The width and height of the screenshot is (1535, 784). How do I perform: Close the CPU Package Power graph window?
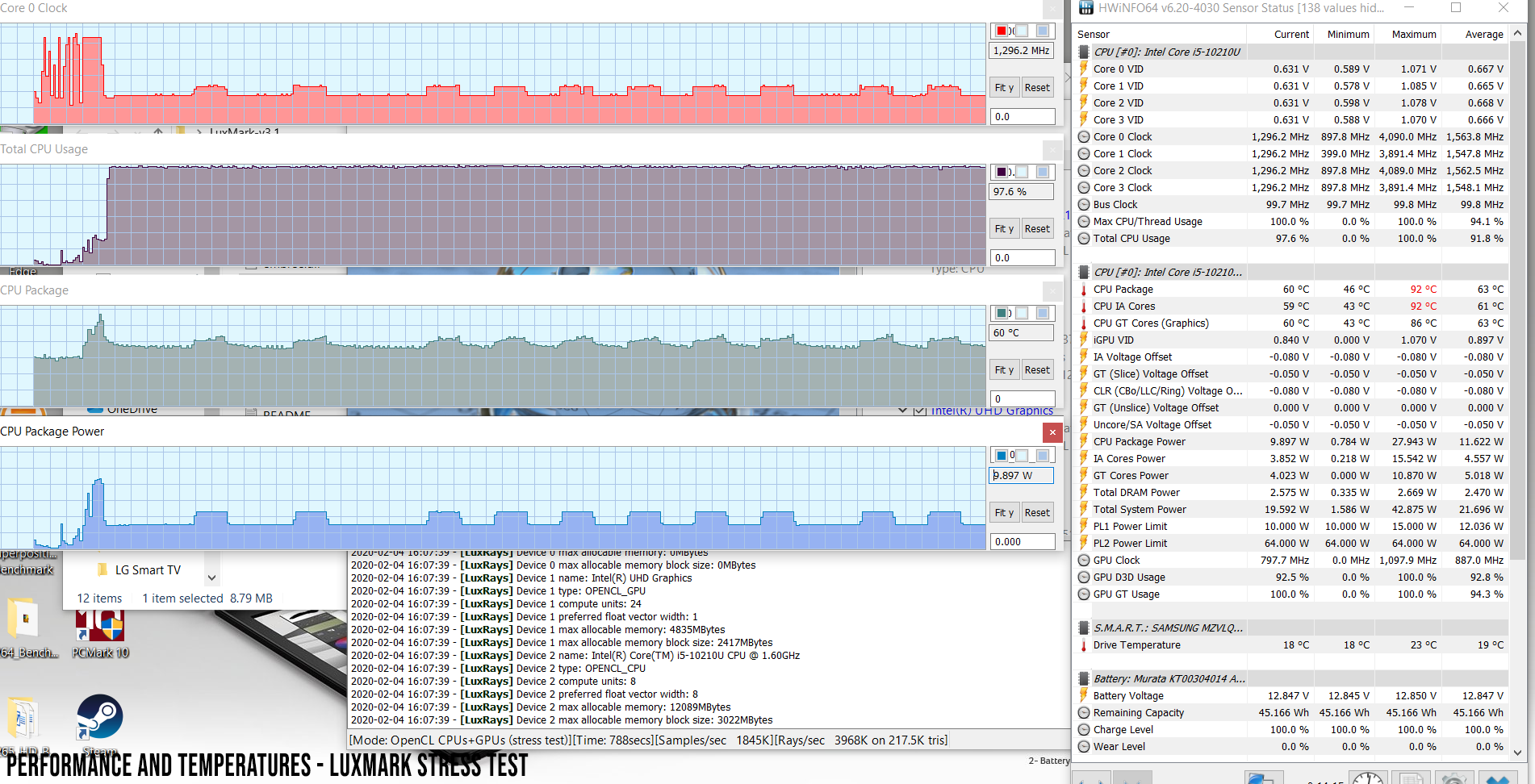[x=1052, y=432]
